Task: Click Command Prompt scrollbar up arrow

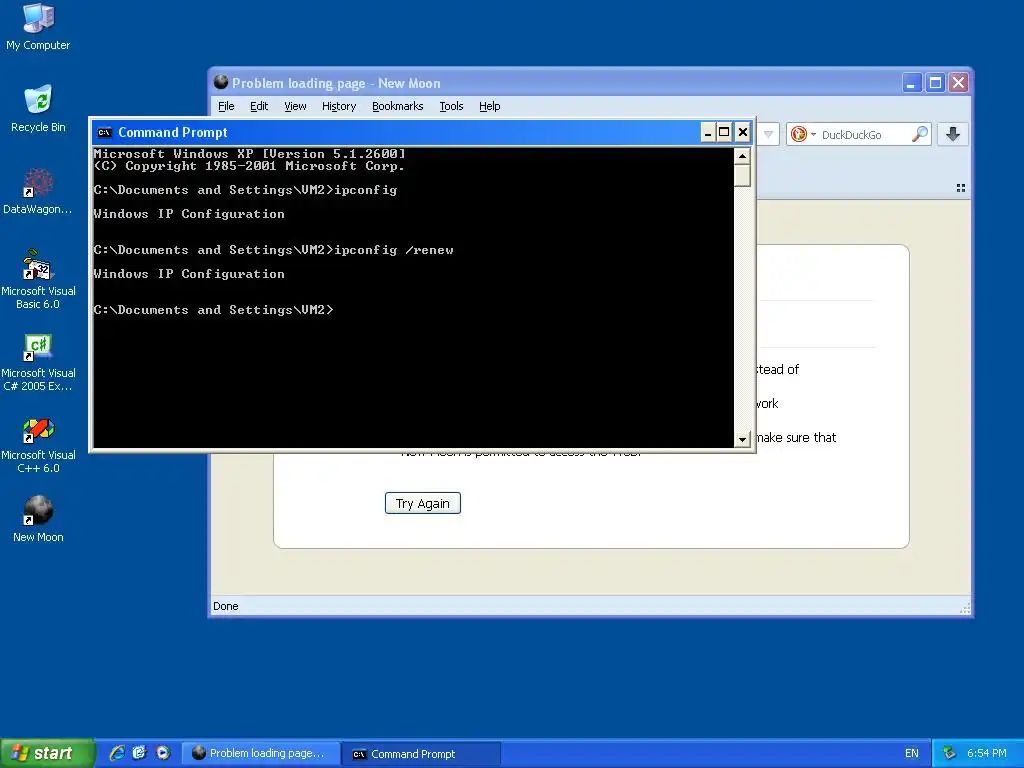Action: (742, 156)
